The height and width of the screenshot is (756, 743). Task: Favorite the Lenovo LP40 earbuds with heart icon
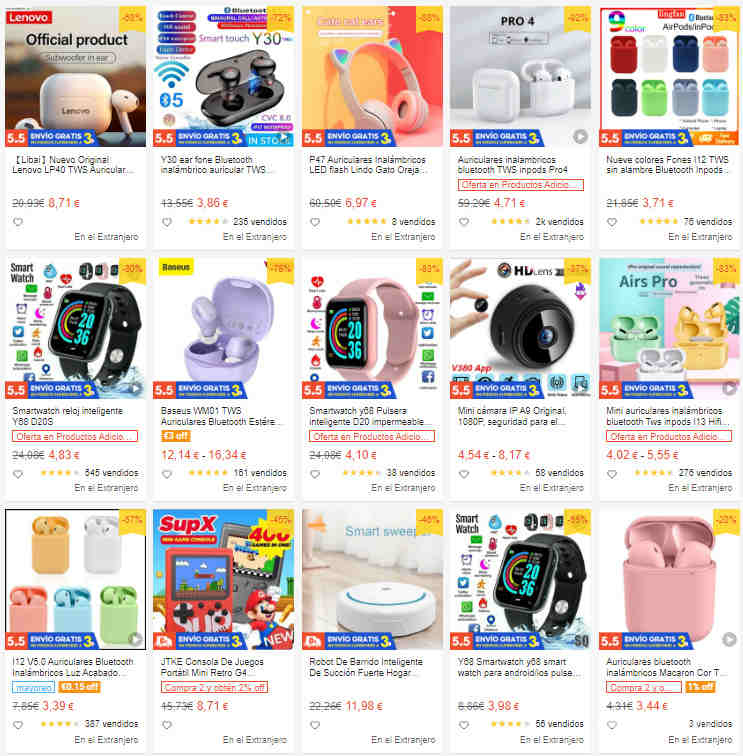[18, 222]
